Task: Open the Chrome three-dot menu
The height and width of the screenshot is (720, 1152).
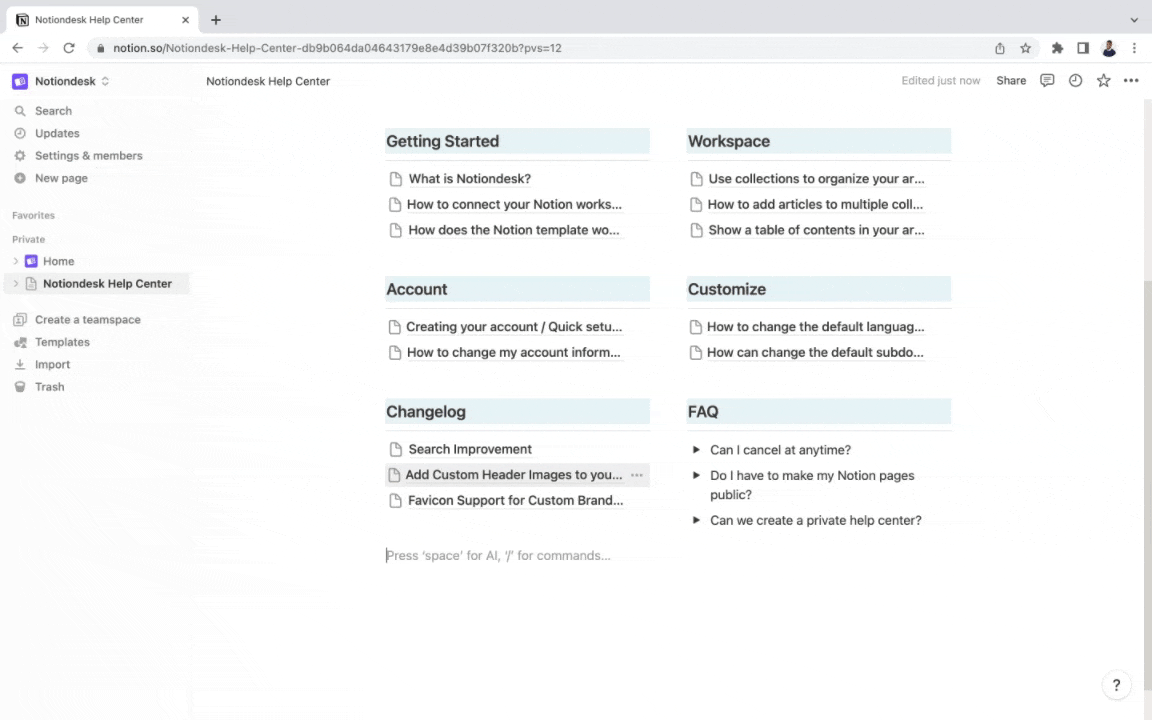Action: pos(1134,48)
